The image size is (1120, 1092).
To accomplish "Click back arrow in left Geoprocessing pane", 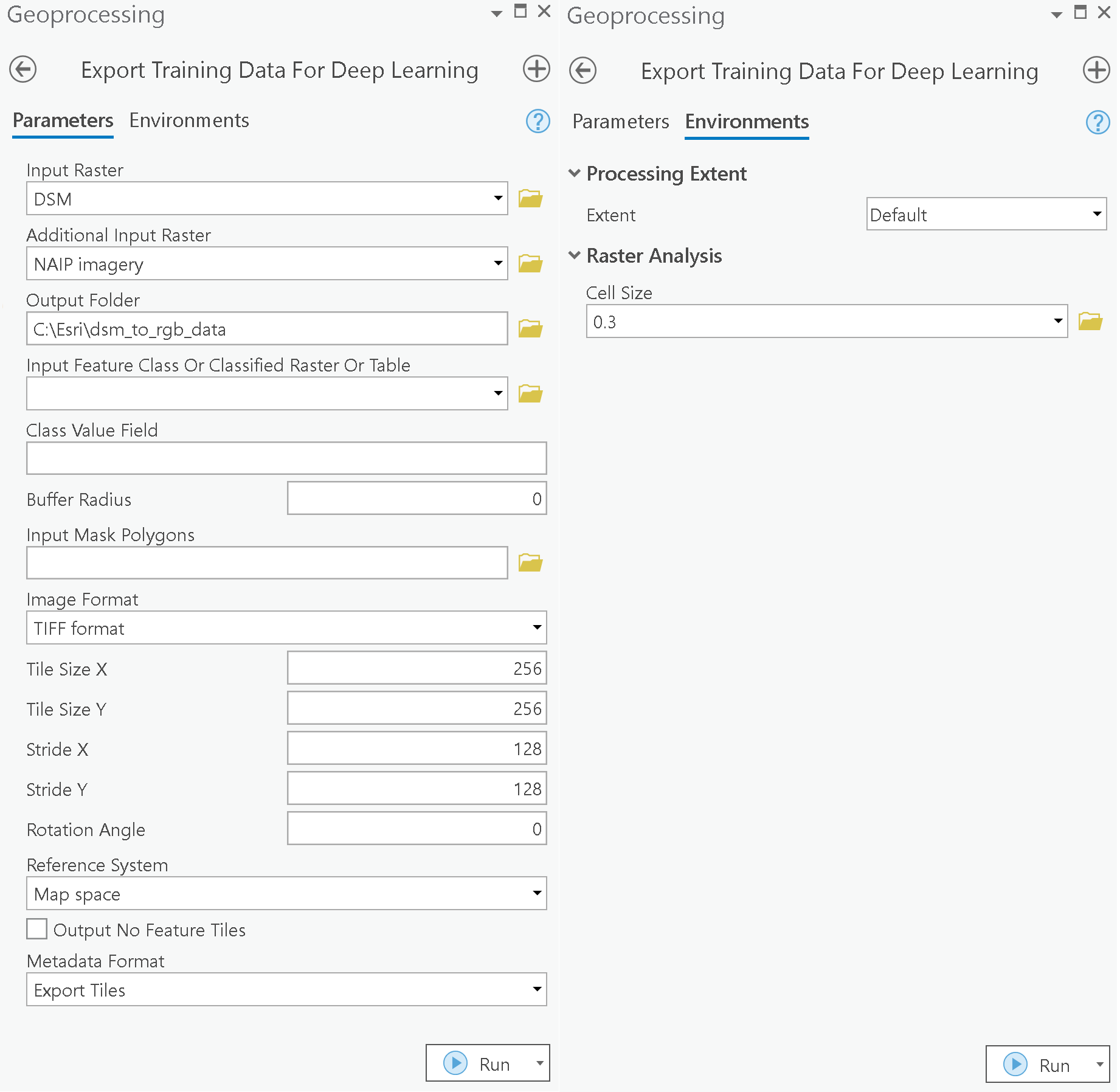I will tap(23, 69).
